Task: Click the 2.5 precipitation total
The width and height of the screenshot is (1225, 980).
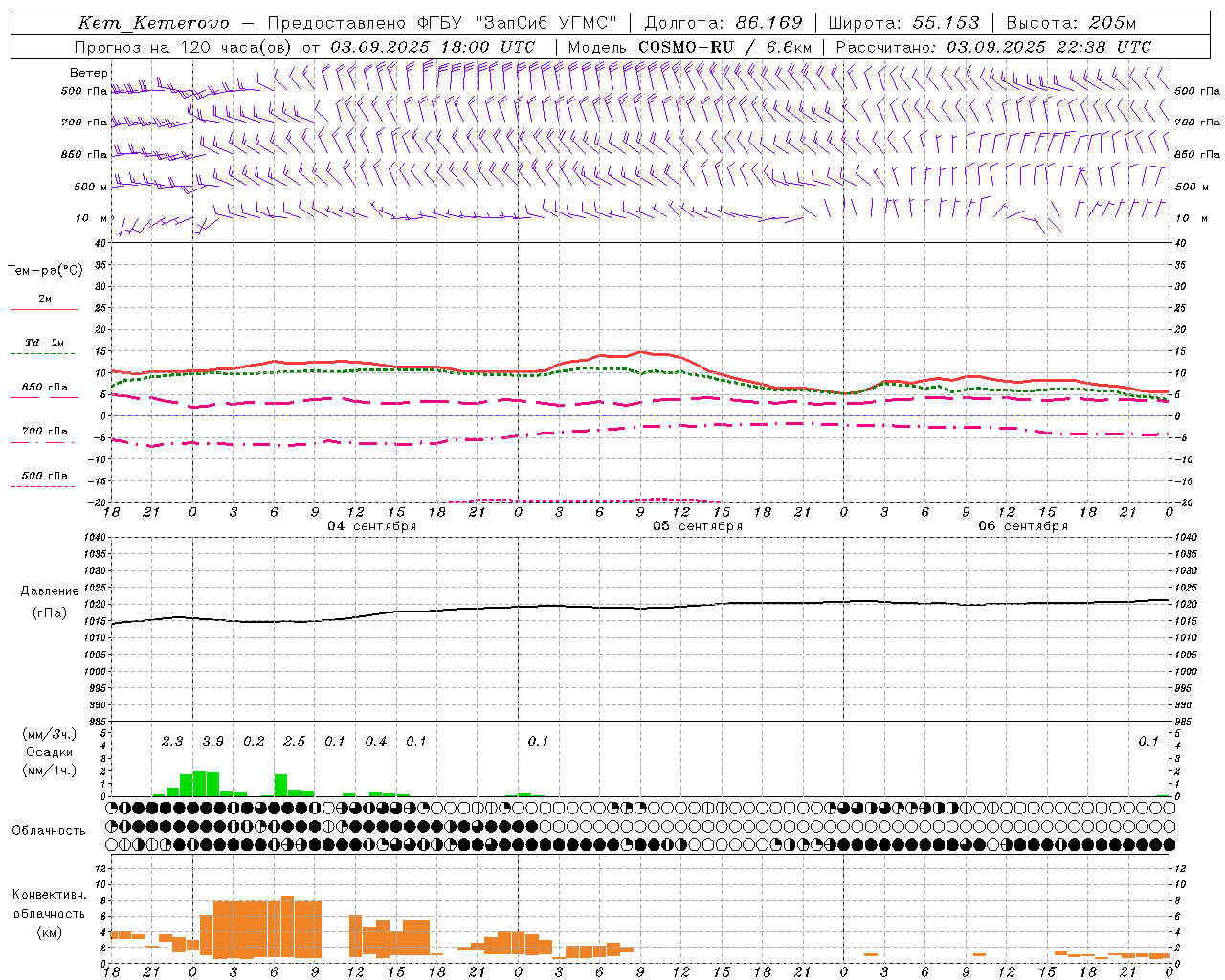Action: [x=294, y=742]
